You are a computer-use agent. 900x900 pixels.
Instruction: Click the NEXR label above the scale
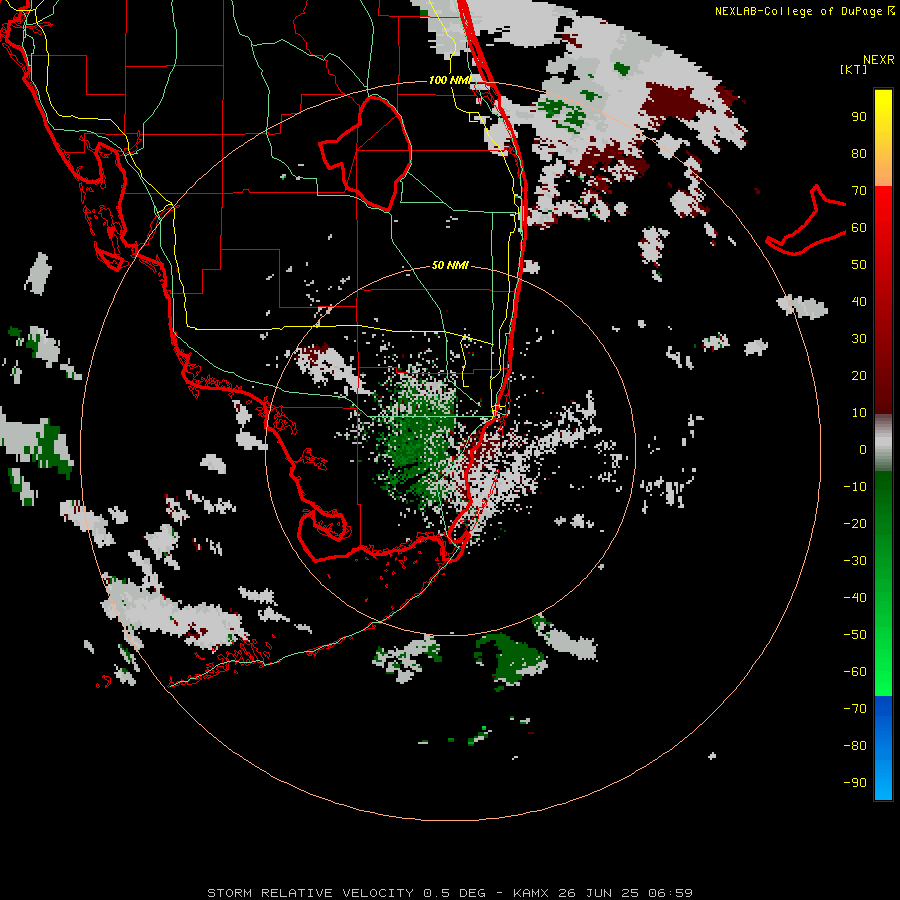pos(879,60)
